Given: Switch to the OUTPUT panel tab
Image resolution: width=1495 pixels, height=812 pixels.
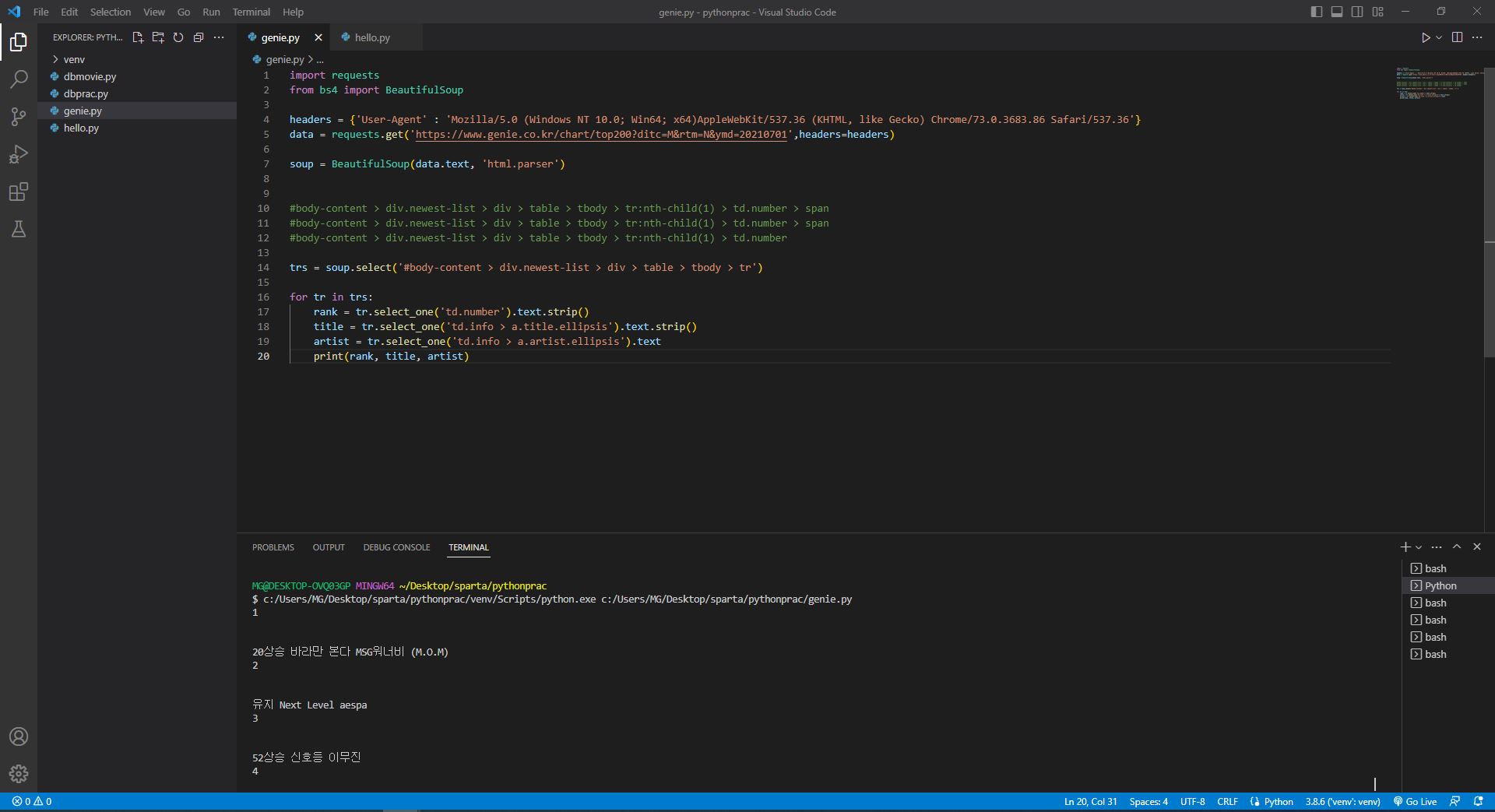Looking at the screenshot, I should point(329,547).
